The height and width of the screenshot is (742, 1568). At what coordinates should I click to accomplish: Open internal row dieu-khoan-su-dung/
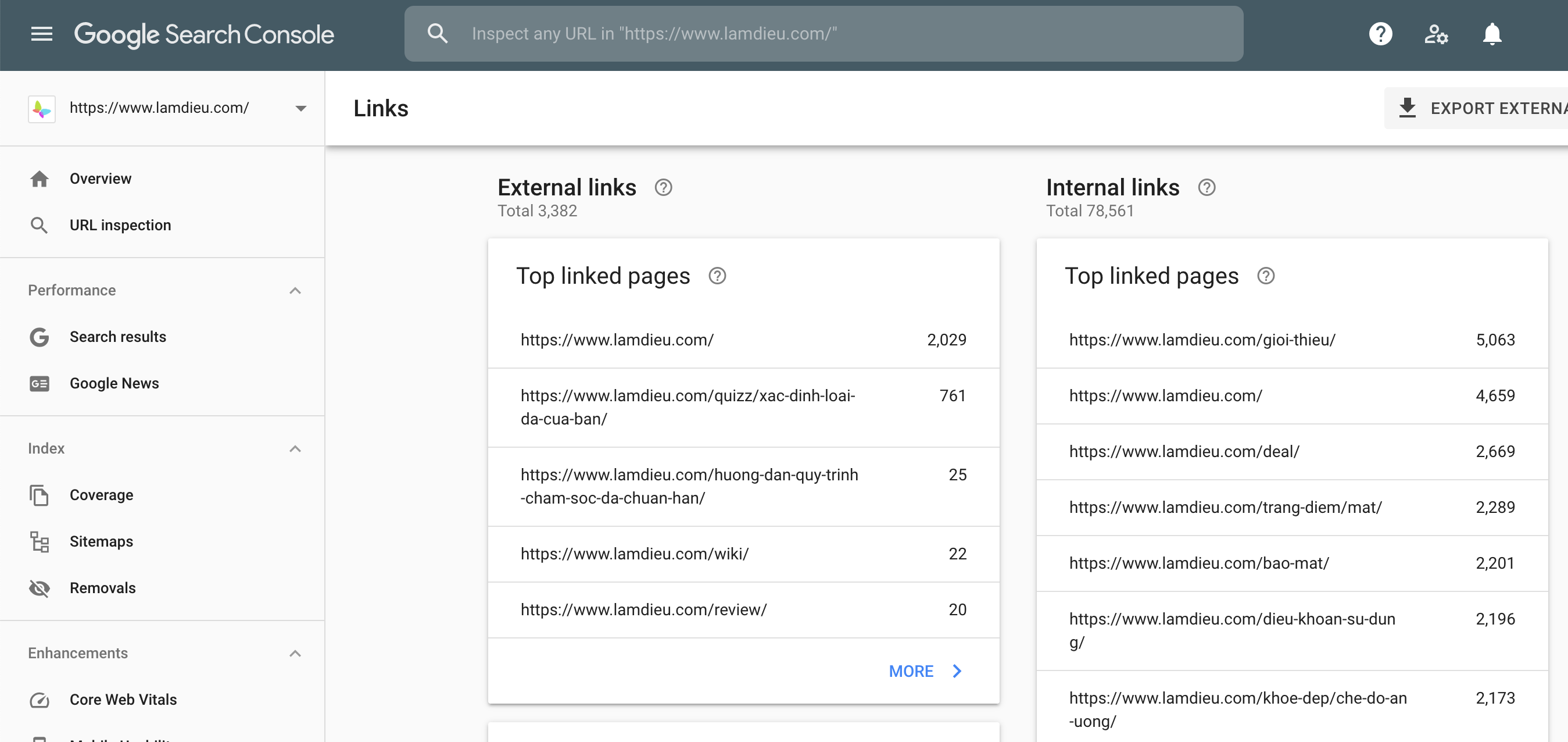(x=1293, y=631)
